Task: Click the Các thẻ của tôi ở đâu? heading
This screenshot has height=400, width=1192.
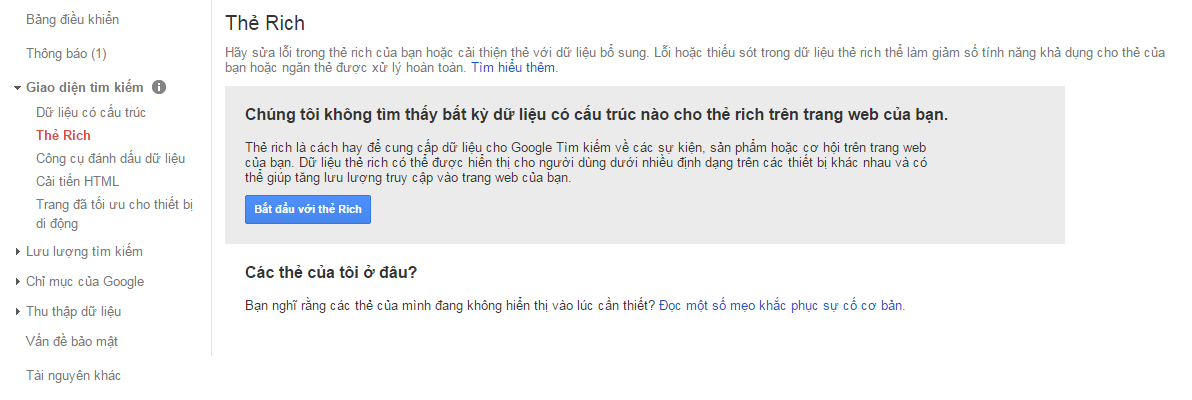Action: point(331,272)
